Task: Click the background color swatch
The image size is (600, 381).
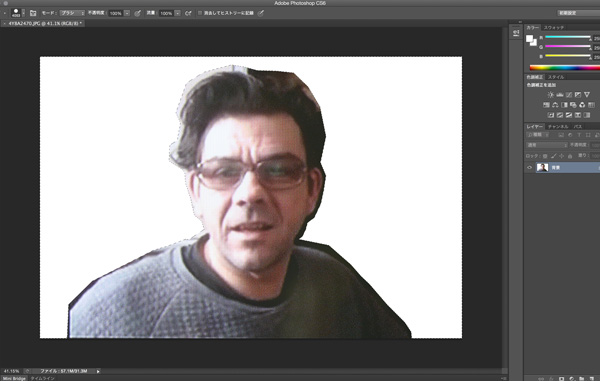Action: [x=534, y=43]
